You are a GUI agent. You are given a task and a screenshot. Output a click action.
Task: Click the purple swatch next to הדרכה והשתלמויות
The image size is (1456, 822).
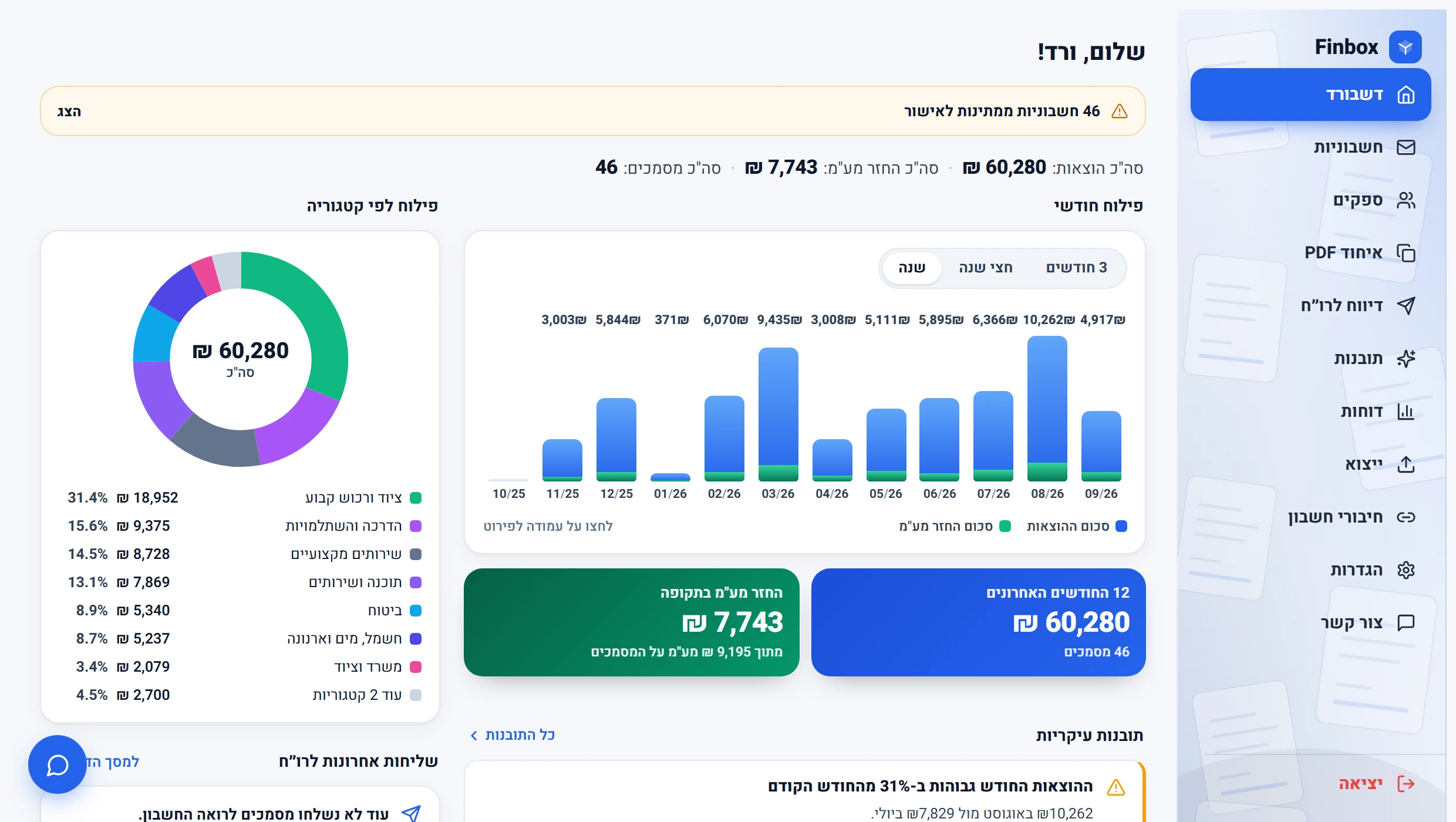pyautogui.click(x=416, y=526)
